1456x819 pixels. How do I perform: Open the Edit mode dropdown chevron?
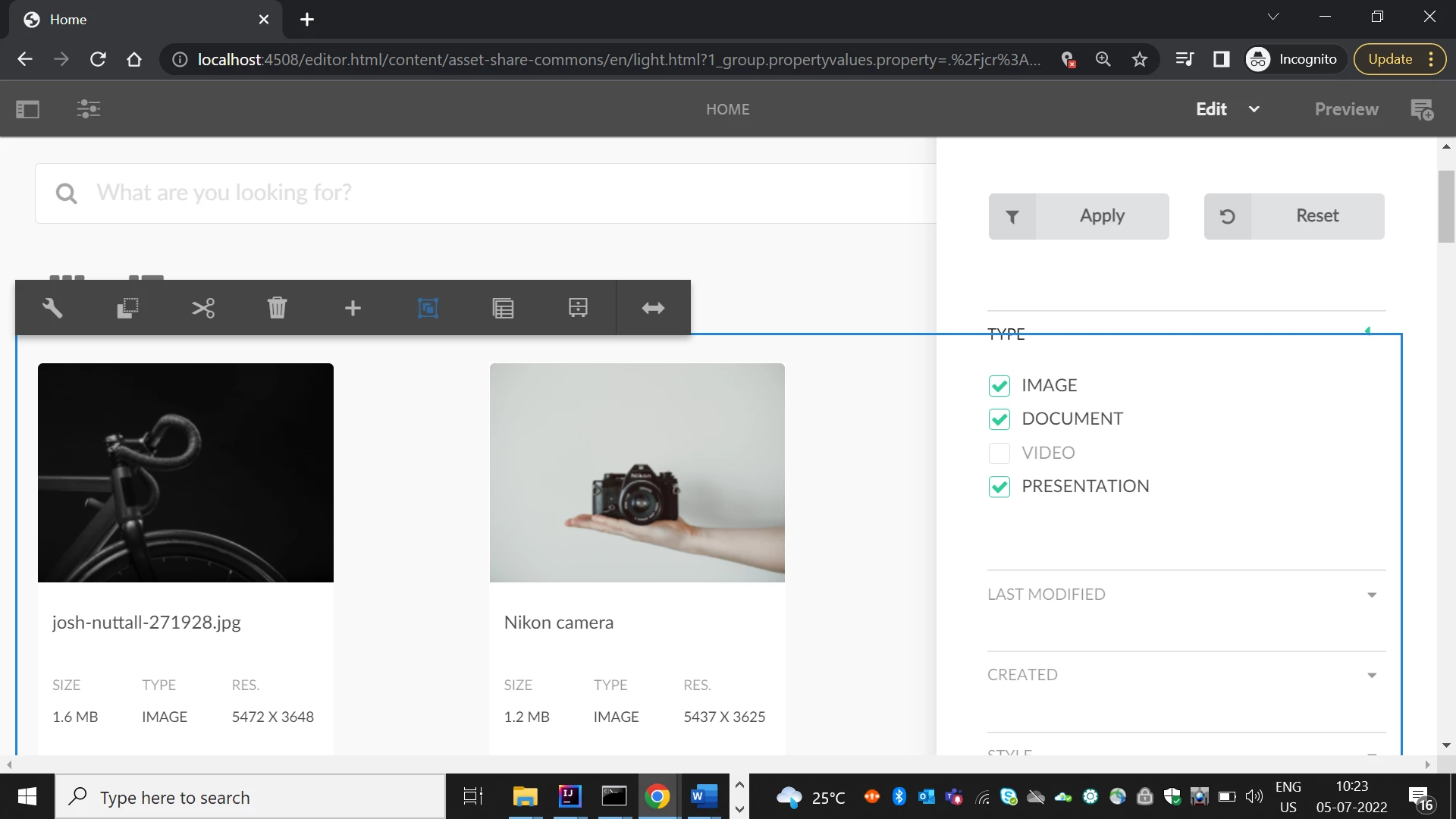(x=1254, y=109)
